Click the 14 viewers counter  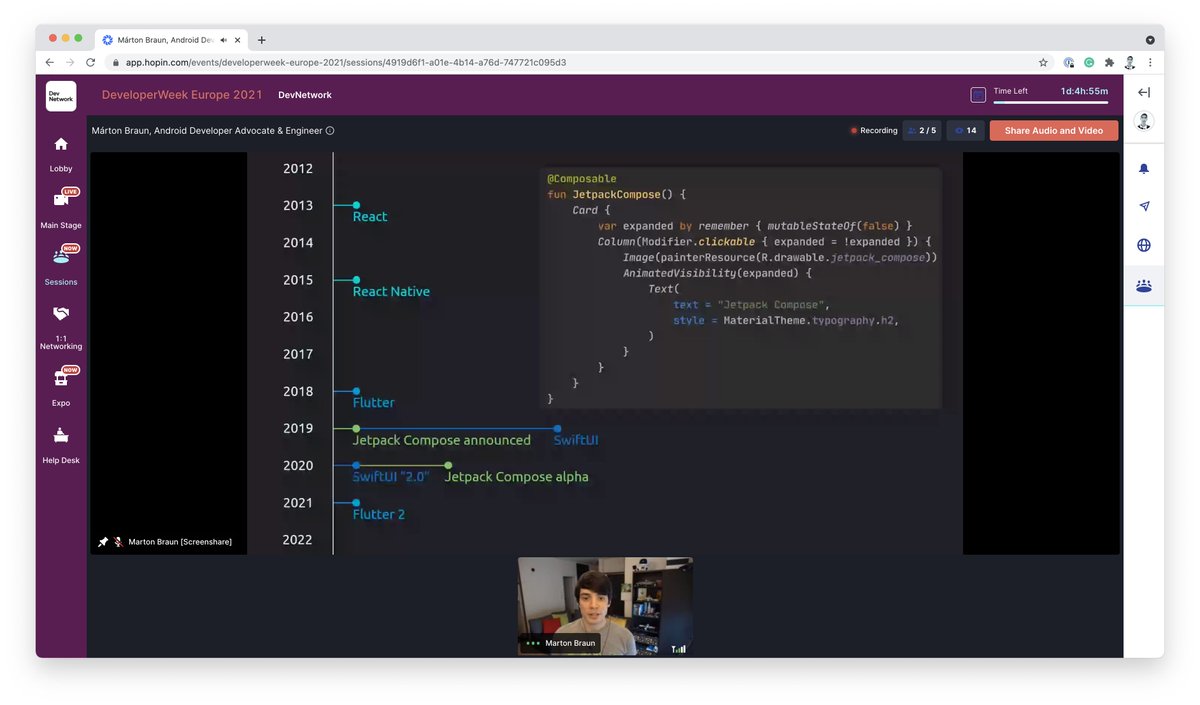pyautogui.click(x=965, y=130)
